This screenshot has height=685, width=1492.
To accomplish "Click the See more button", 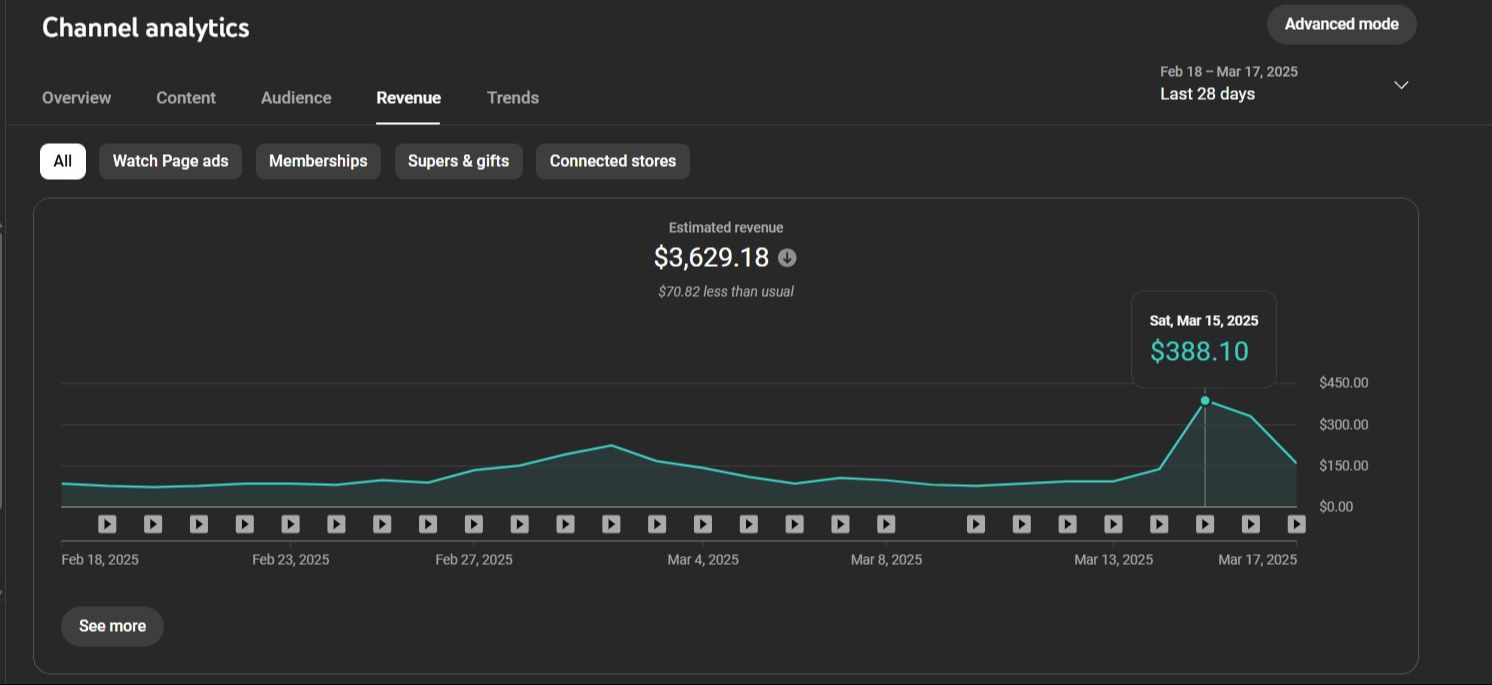I will click(112, 626).
